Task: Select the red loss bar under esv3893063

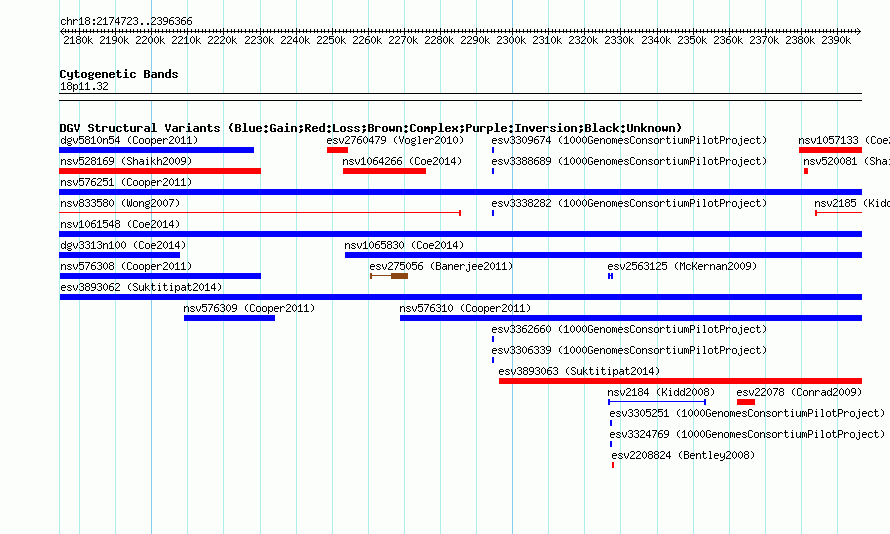Action: pyautogui.click(x=681, y=381)
